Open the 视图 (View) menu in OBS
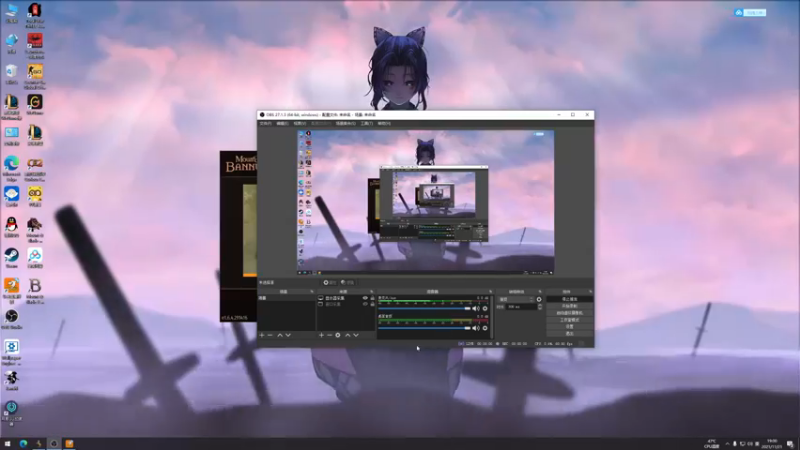Screen dimensions: 800x450 click(x=299, y=123)
